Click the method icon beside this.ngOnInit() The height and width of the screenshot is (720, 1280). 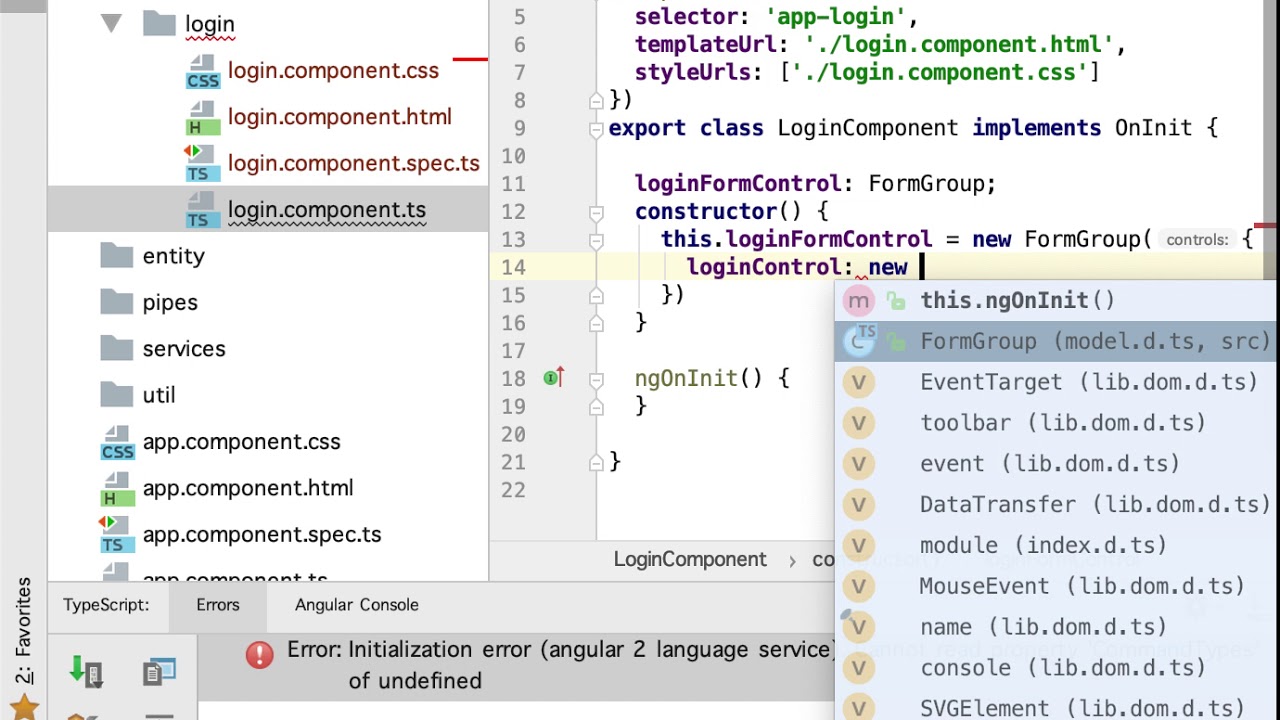pos(859,300)
